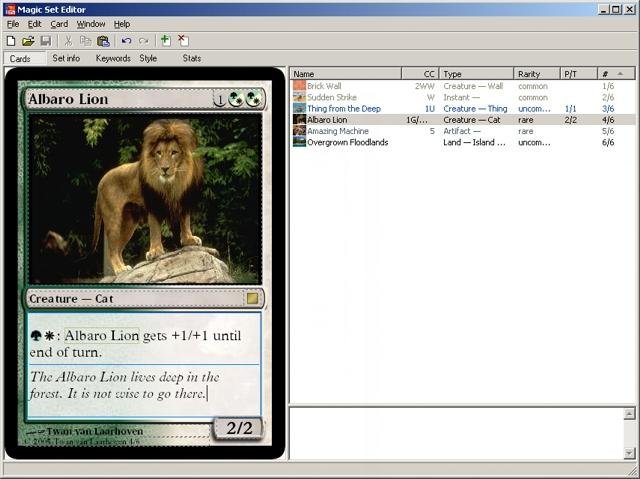Image resolution: width=640 pixels, height=479 pixels.
Task: Switch to the Set info tab
Action: pyautogui.click(x=66, y=58)
